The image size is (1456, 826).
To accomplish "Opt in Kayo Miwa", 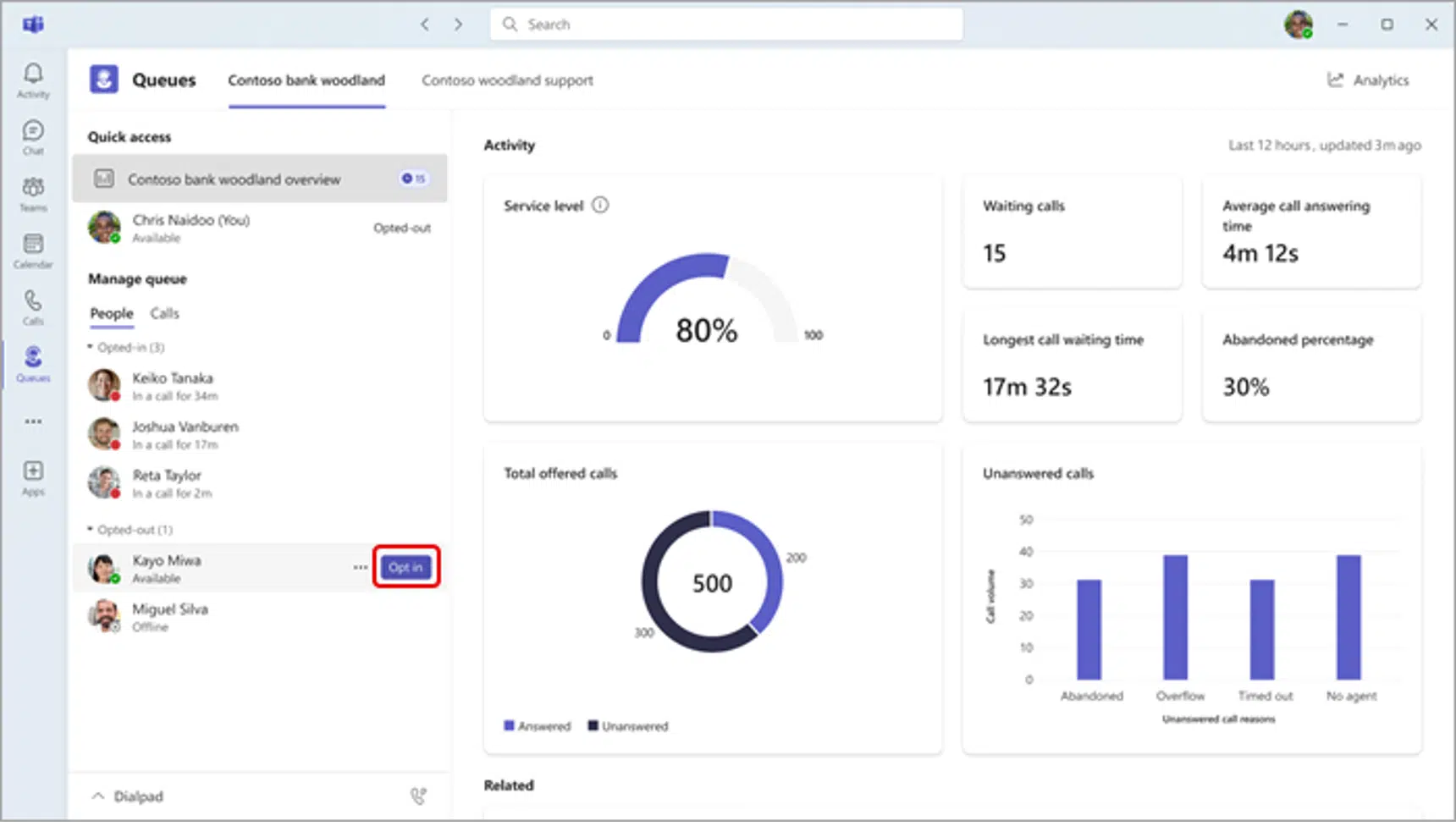I will click(x=405, y=567).
